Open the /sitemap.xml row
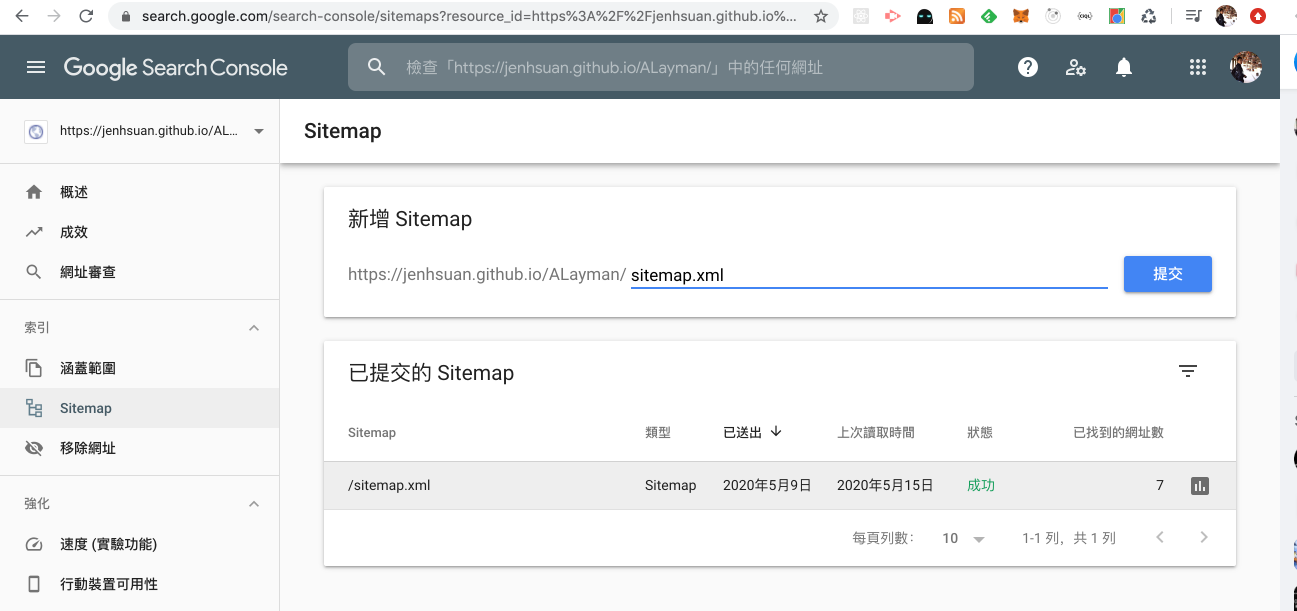This screenshot has height=611, width=1297. click(x=780, y=486)
